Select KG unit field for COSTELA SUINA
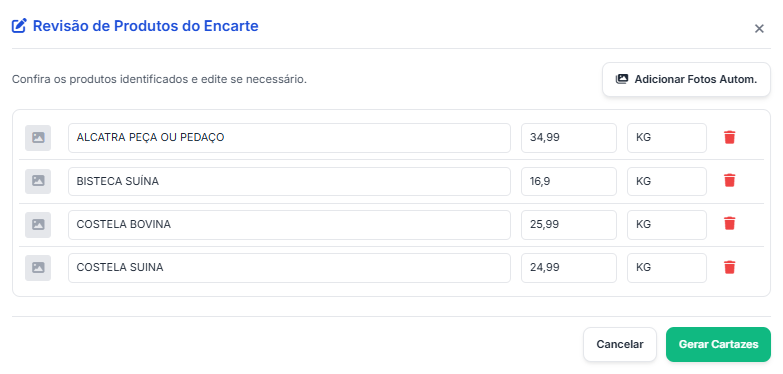Image resolution: width=783 pixels, height=374 pixels. pyautogui.click(x=667, y=268)
